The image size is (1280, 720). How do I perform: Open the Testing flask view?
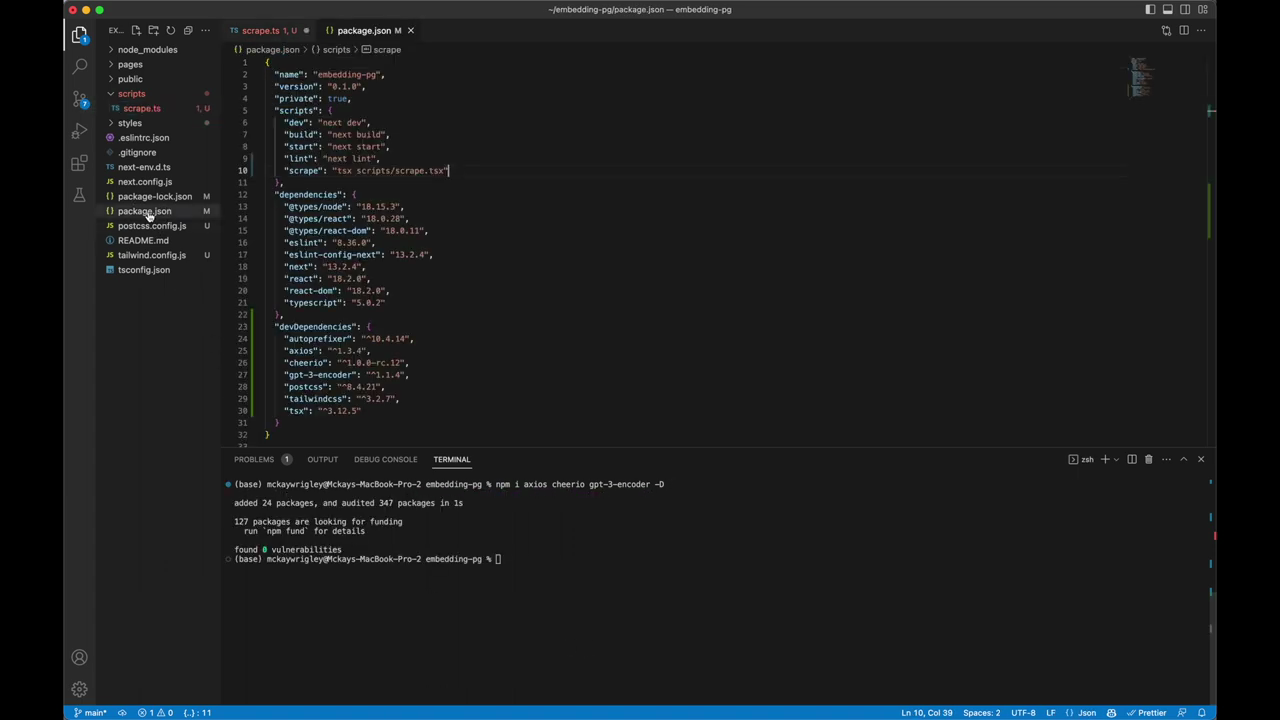[x=79, y=194]
